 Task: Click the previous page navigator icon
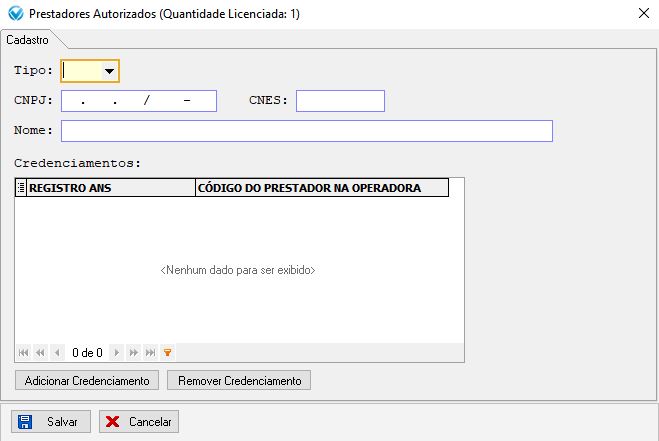(41, 352)
